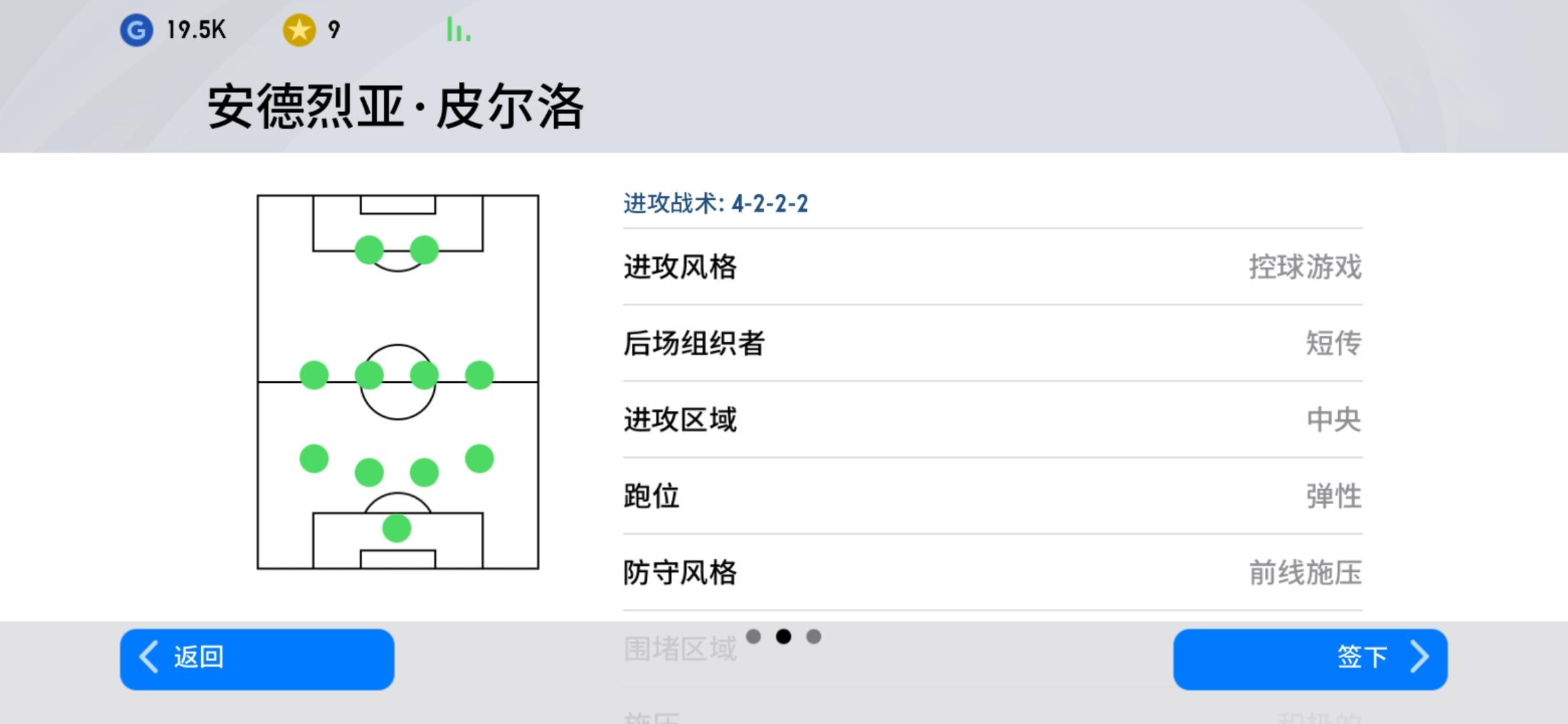Image resolution: width=1568 pixels, height=724 pixels.
Task: Tap the gold star currency icon
Action: (299, 30)
